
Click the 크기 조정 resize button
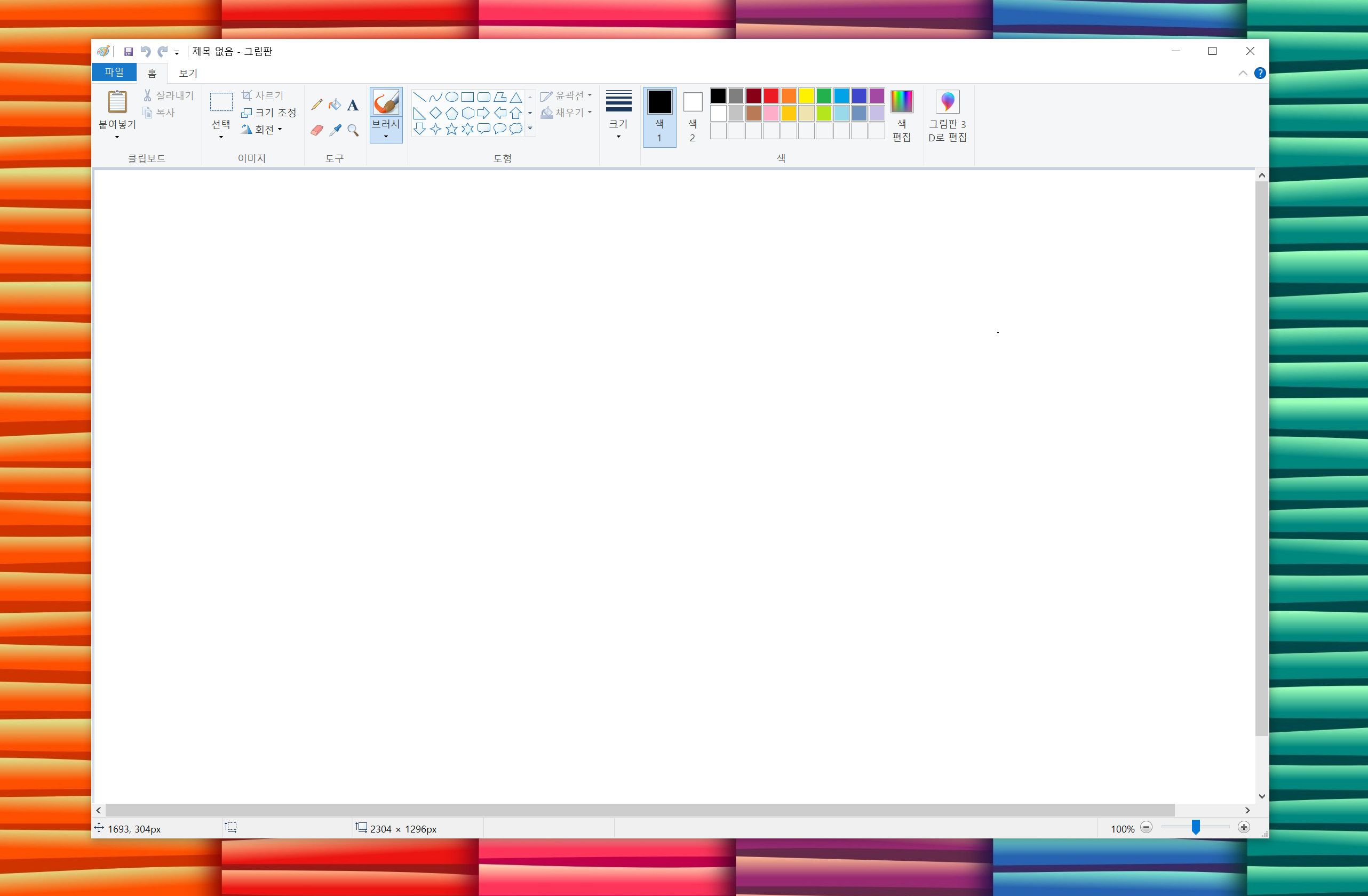[x=269, y=113]
